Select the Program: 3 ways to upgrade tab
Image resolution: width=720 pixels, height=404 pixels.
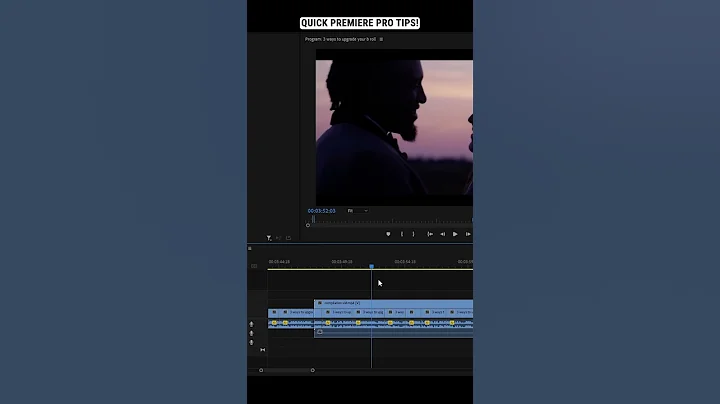pyautogui.click(x=340, y=39)
